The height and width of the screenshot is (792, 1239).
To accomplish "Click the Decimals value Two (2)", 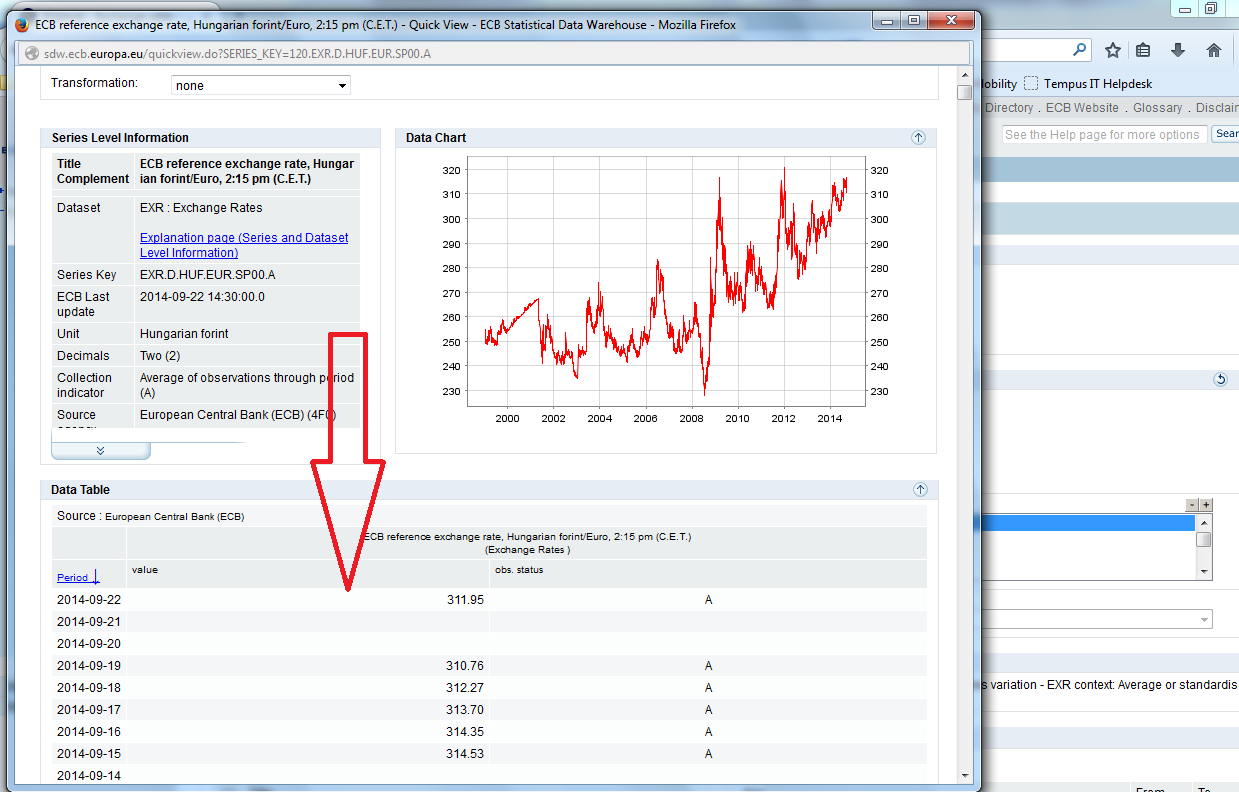I will tap(160, 356).
